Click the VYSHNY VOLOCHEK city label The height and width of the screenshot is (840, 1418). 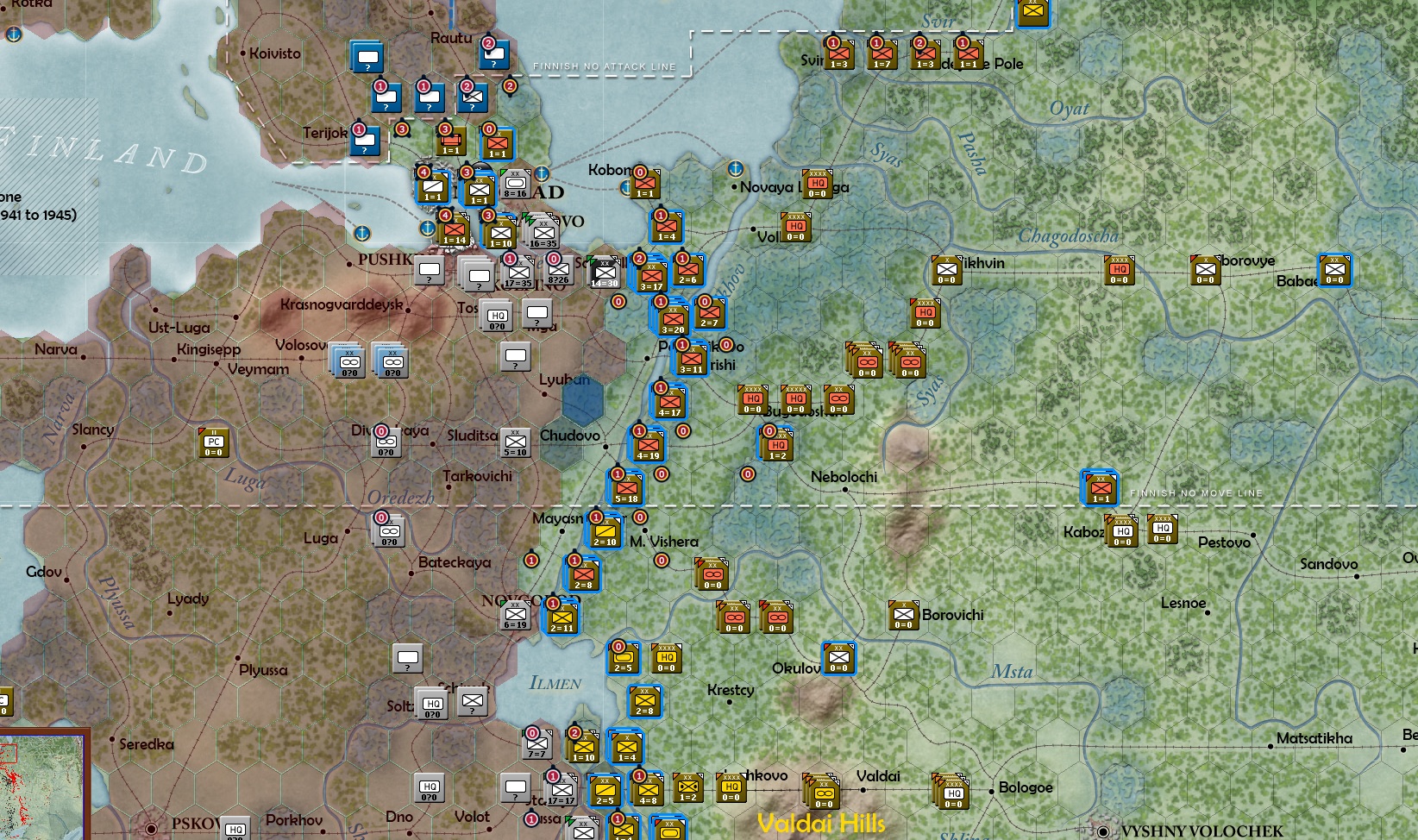coord(1202,831)
